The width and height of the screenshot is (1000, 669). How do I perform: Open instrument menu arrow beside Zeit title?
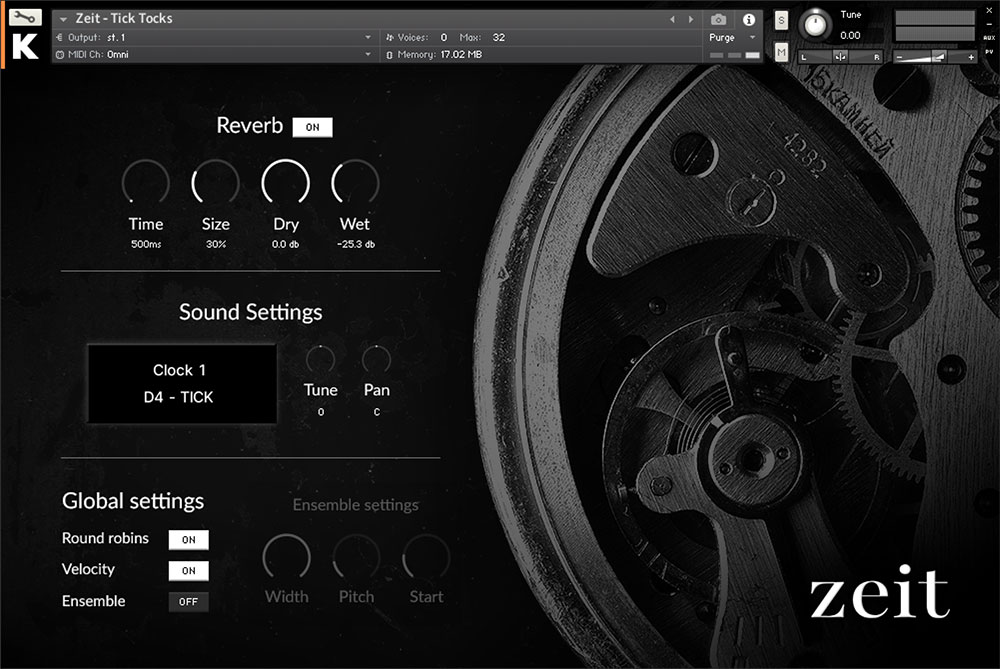click(x=64, y=19)
